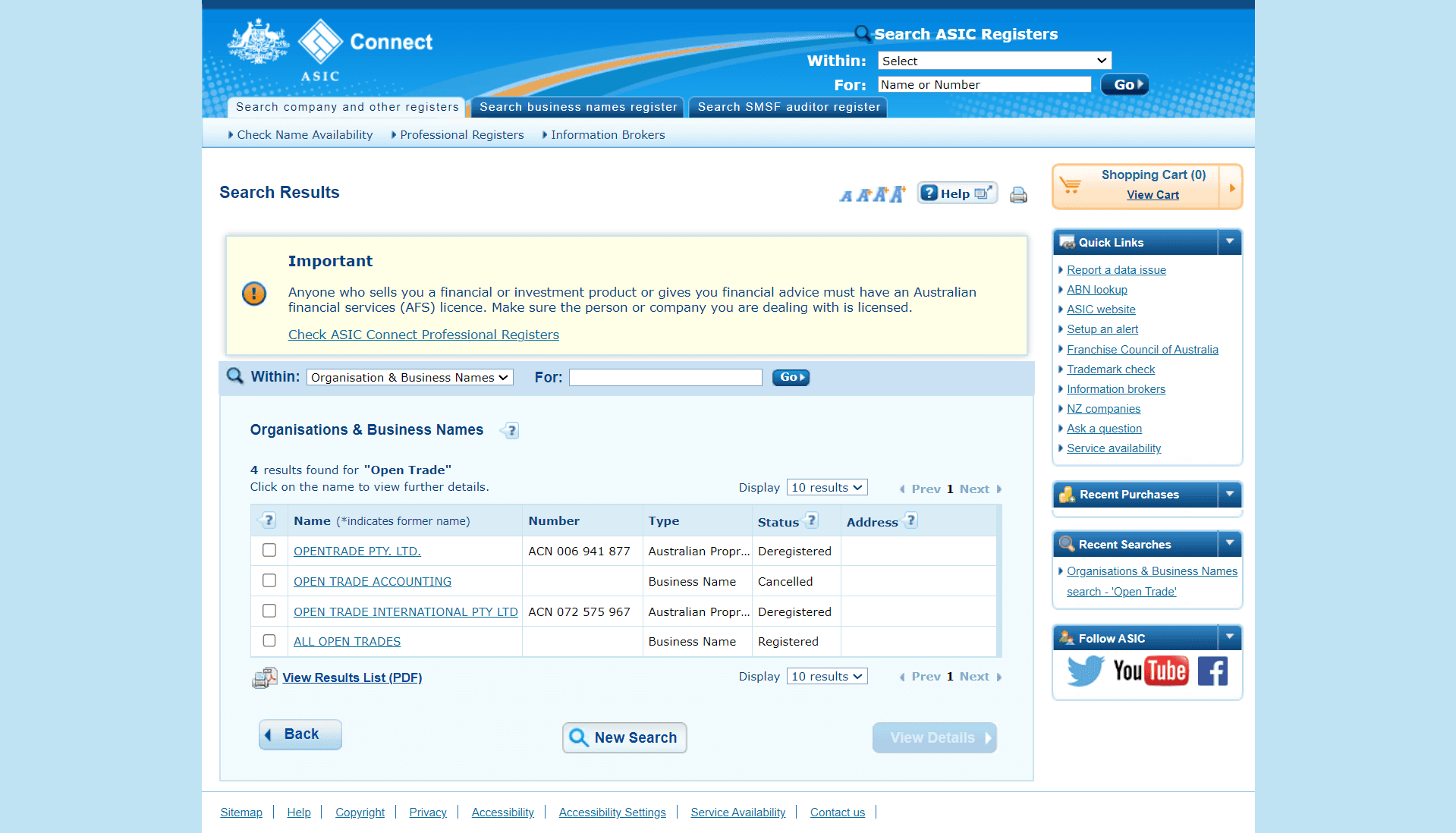Screen dimensions: 1456x833
Task: Select the third font size A icon
Action: tap(880, 195)
